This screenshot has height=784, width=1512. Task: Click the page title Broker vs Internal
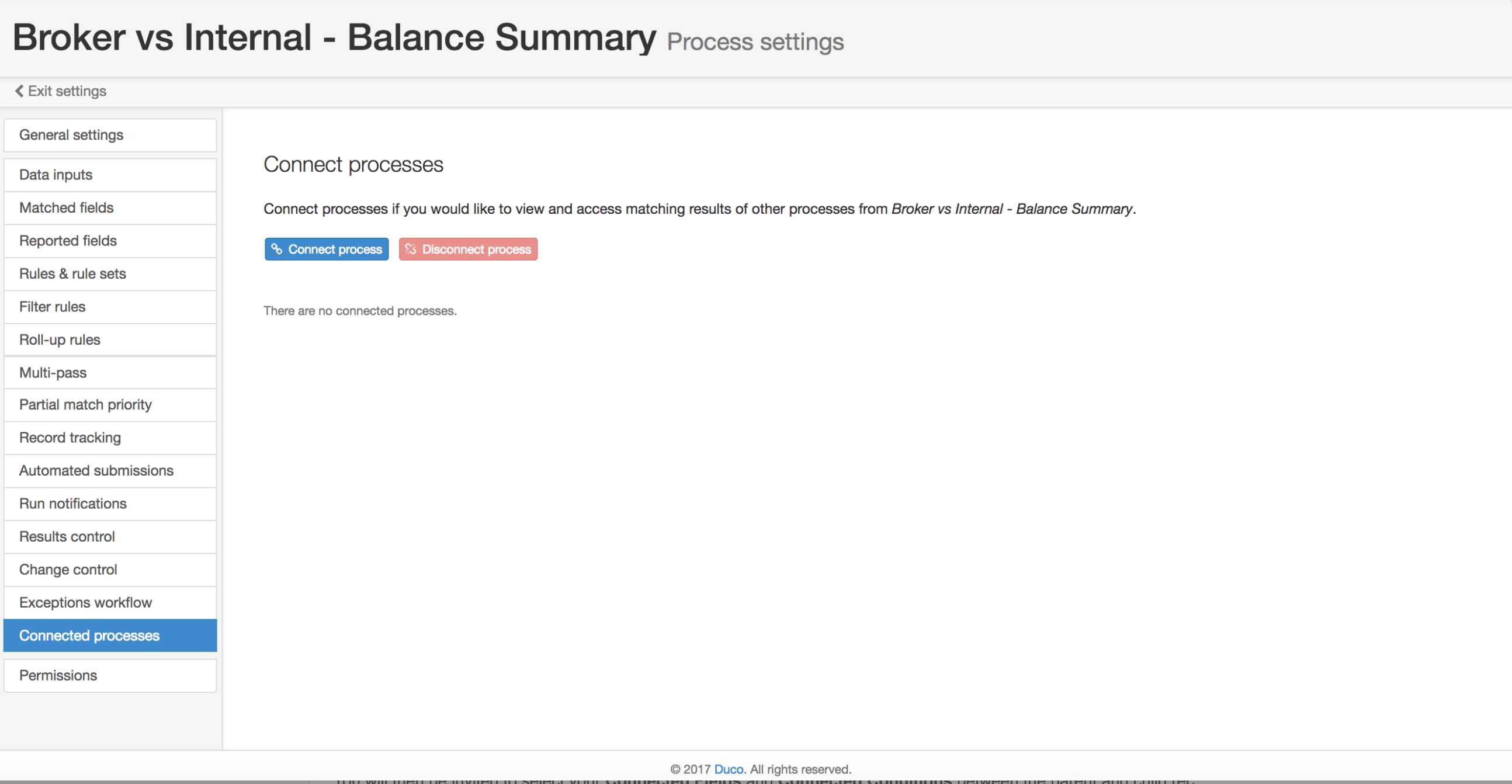(x=334, y=37)
